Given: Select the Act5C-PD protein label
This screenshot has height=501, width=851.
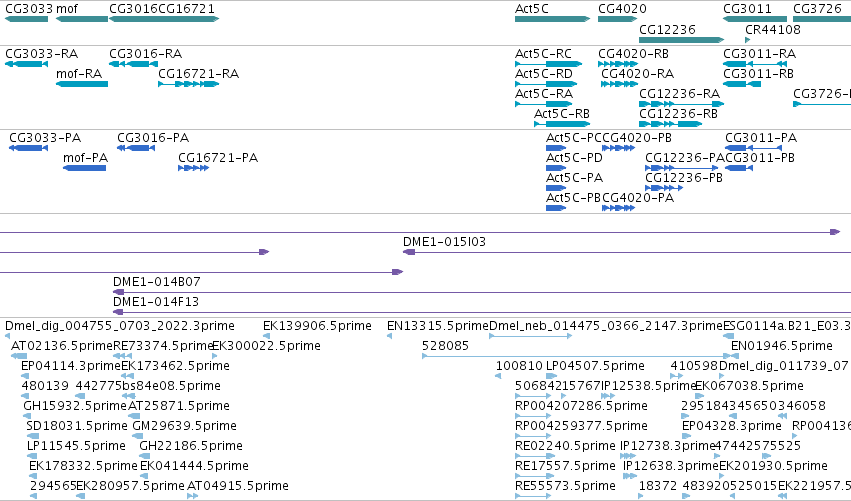Looking at the screenshot, I should 574,158.
